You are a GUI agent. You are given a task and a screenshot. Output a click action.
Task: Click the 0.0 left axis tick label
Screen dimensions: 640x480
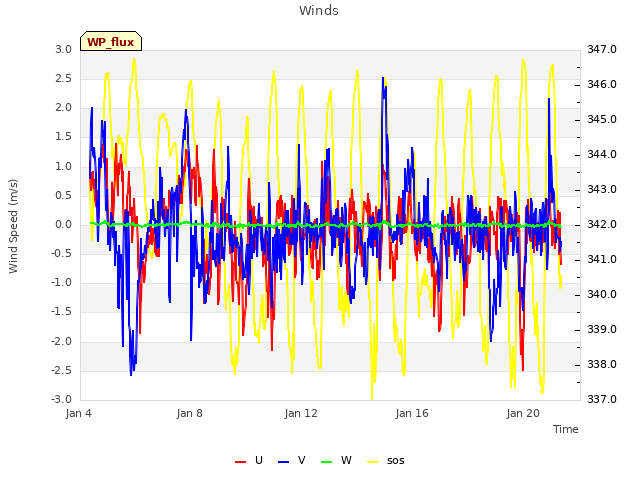(64, 224)
